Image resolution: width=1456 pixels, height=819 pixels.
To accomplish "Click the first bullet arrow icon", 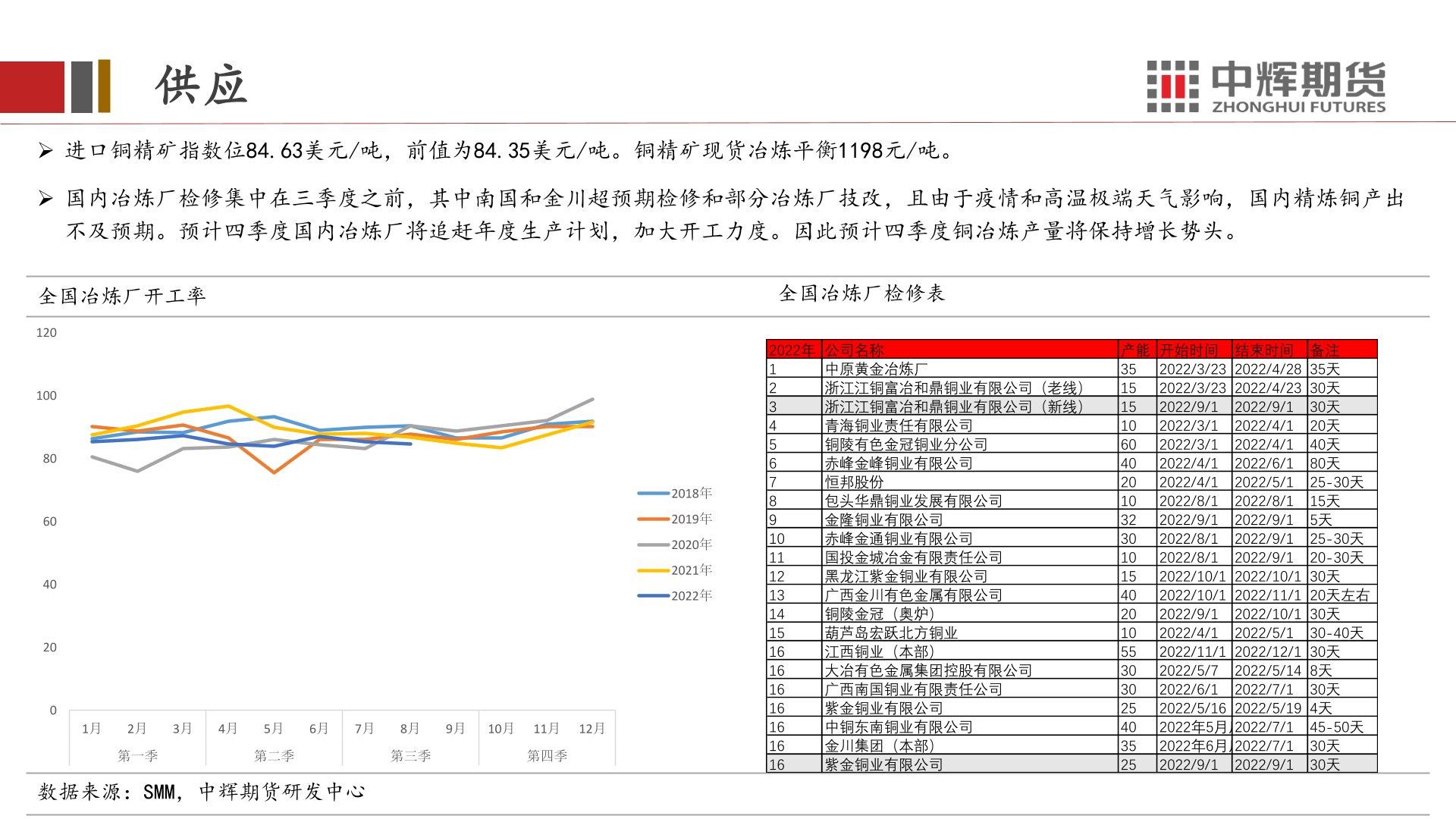I will point(45,151).
